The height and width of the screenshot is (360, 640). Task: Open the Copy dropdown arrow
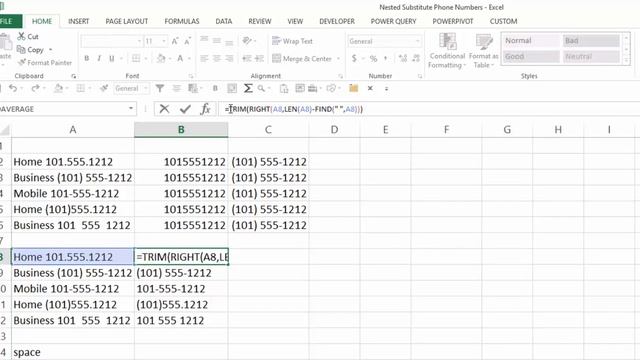[50, 50]
